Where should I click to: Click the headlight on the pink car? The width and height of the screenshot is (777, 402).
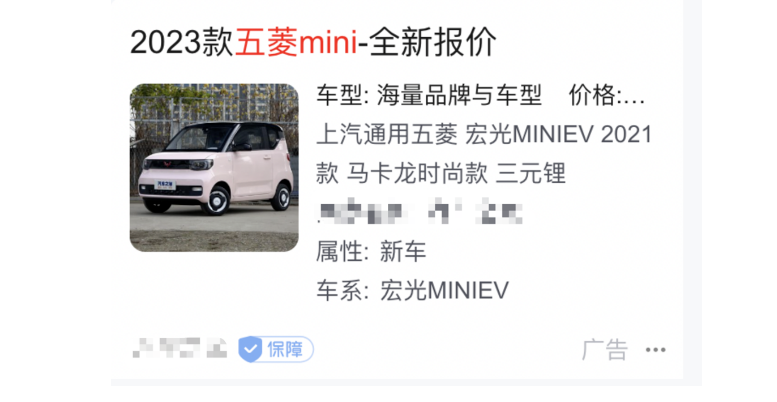point(200,165)
